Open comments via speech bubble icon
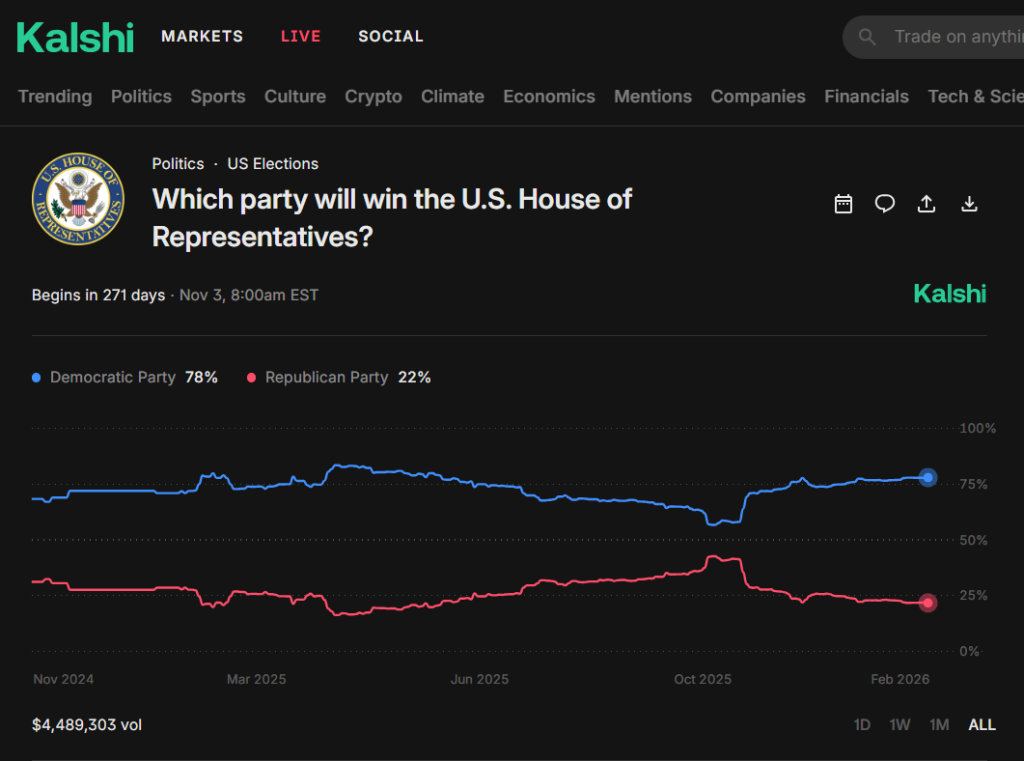1024x761 pixels. (x=884, y=204)
